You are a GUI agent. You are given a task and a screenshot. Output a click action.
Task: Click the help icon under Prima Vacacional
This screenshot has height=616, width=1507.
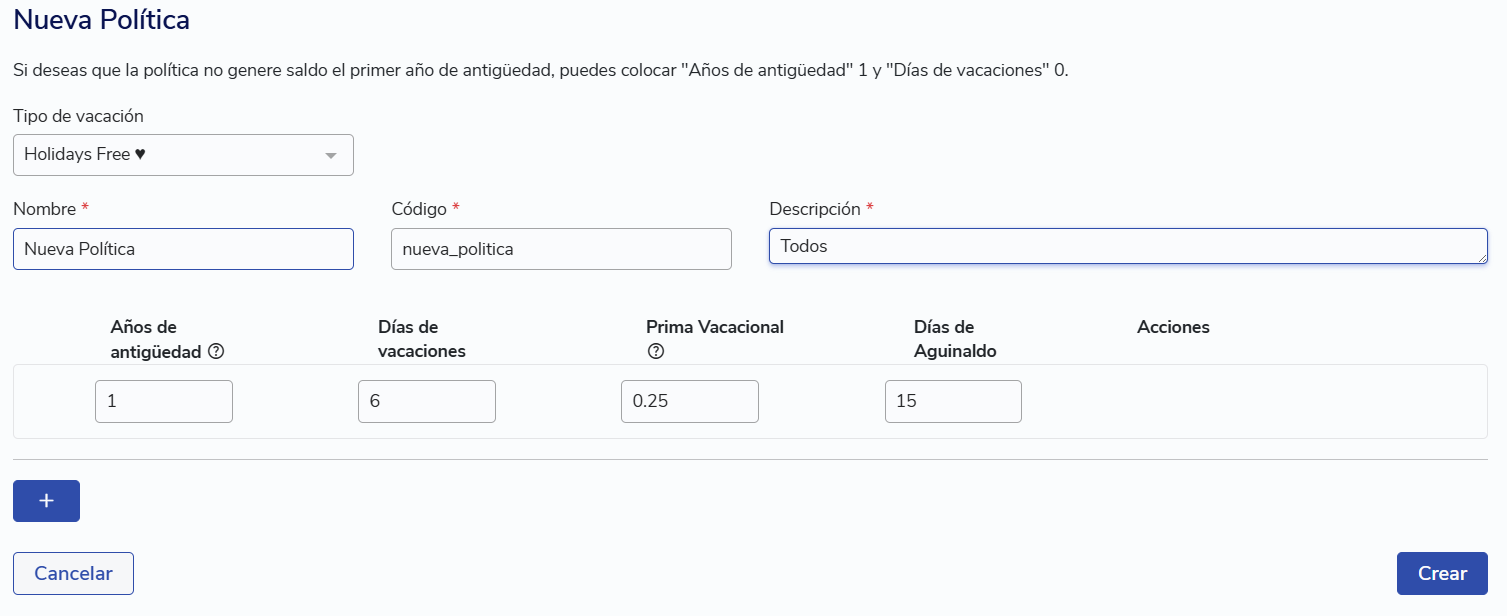[656, 351]
